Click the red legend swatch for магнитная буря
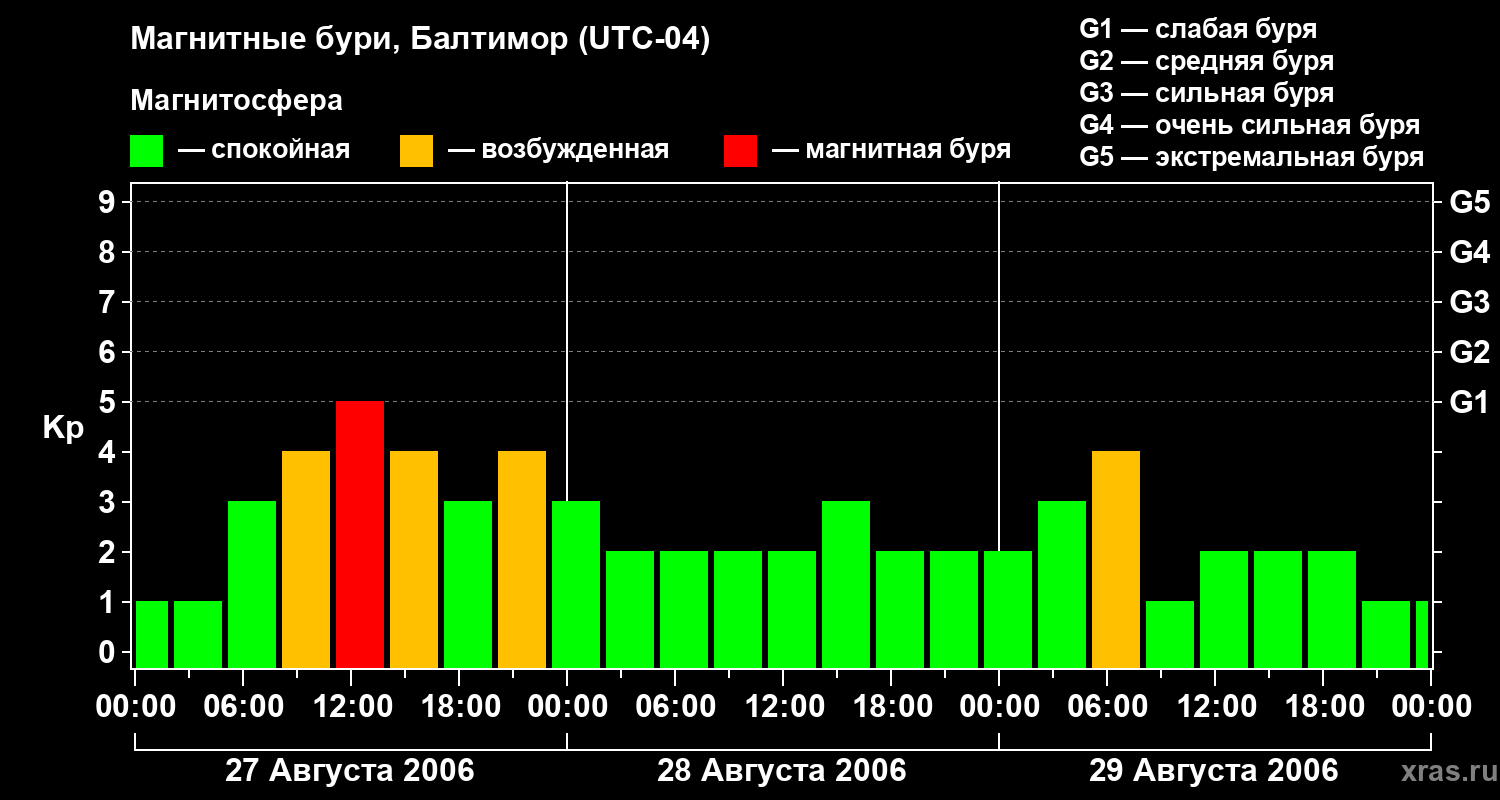Image resolution: width=1500 pixels, height=800 pixels. point(741,151)
